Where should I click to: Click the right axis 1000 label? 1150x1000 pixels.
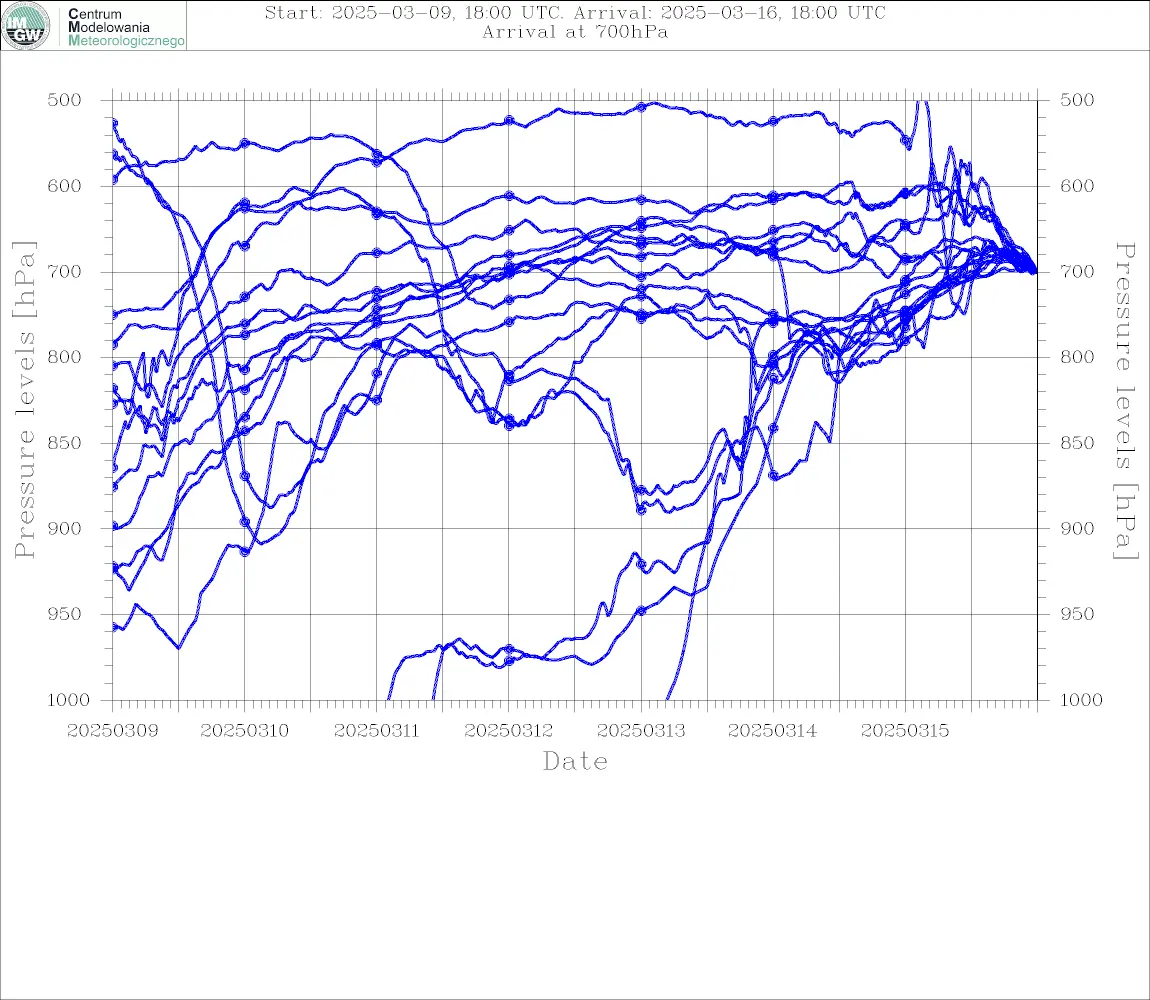1081,700
